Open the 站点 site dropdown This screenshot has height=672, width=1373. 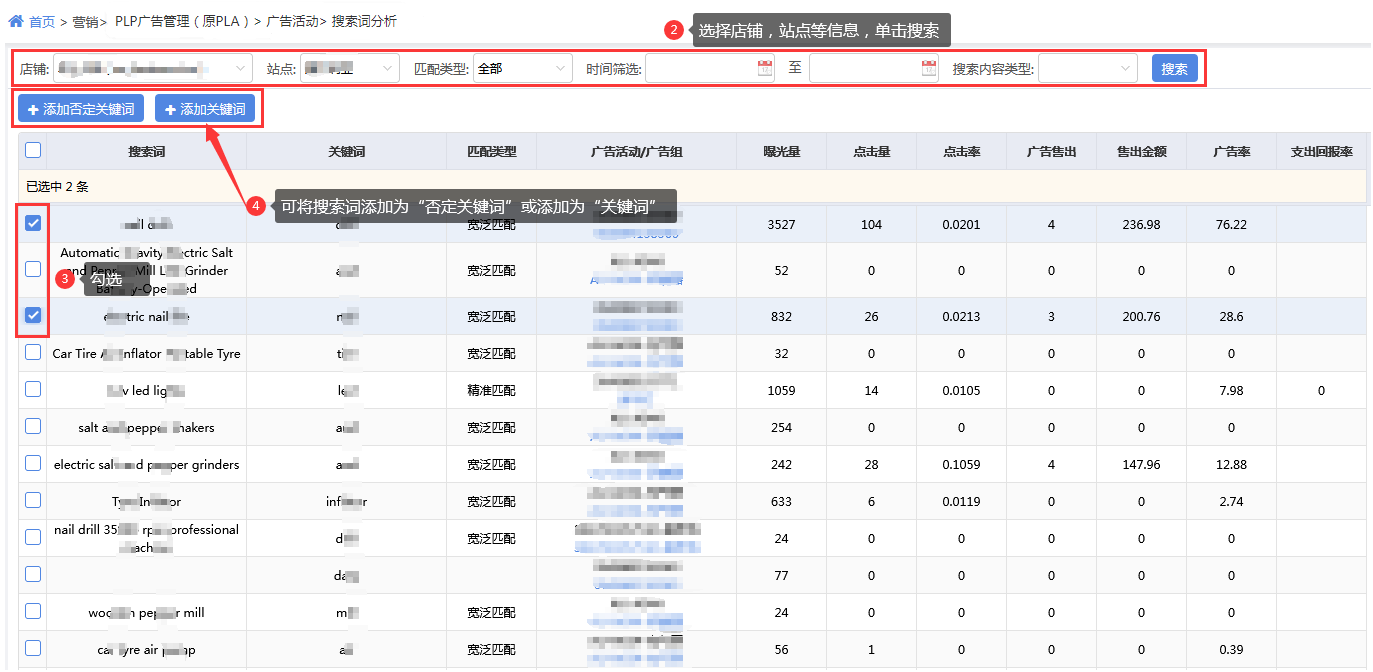pyautogui.click(x=350, y=68)
